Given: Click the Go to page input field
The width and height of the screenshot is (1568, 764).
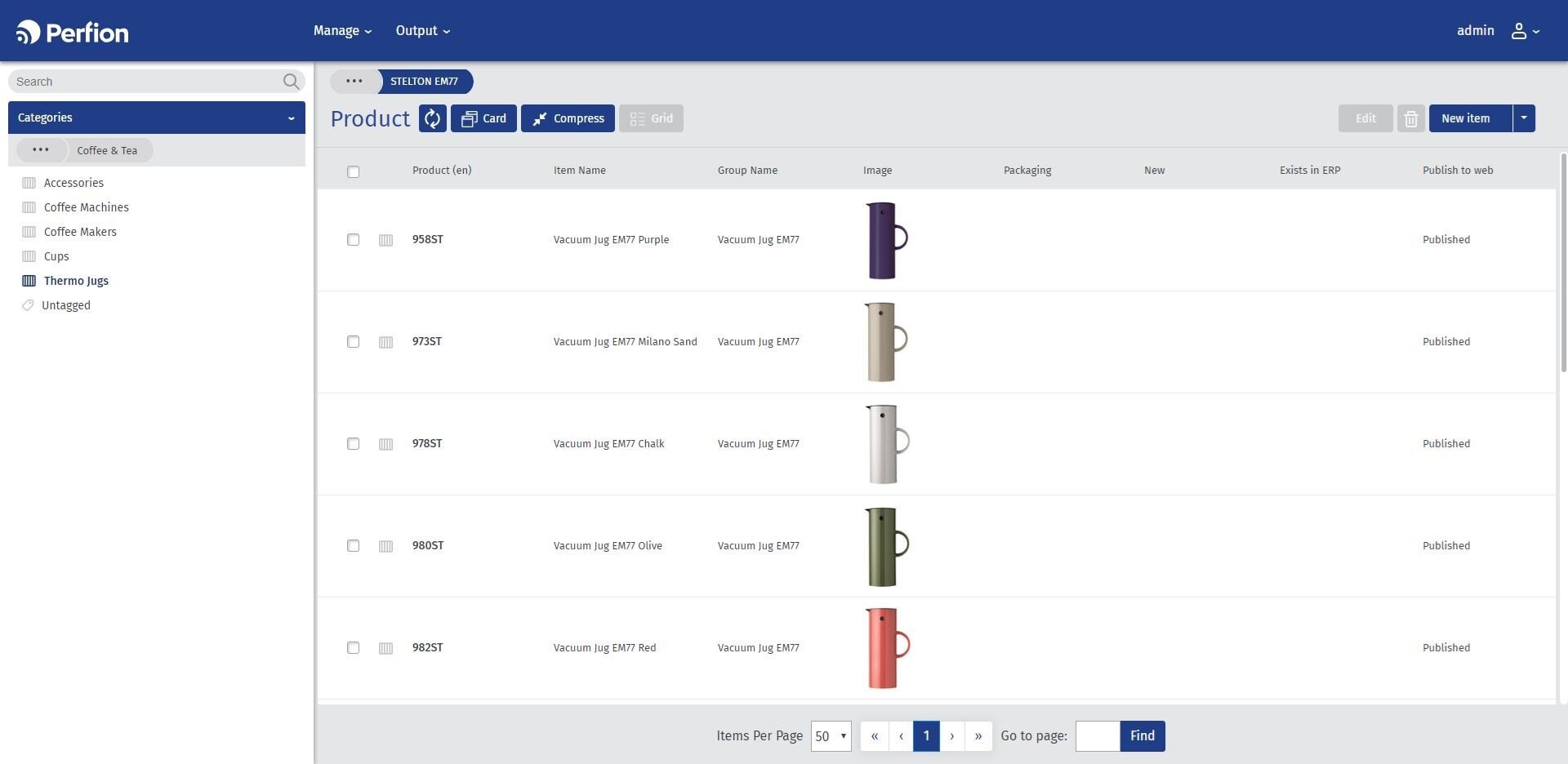Looking at the screenshot, I should point(1098,735).
